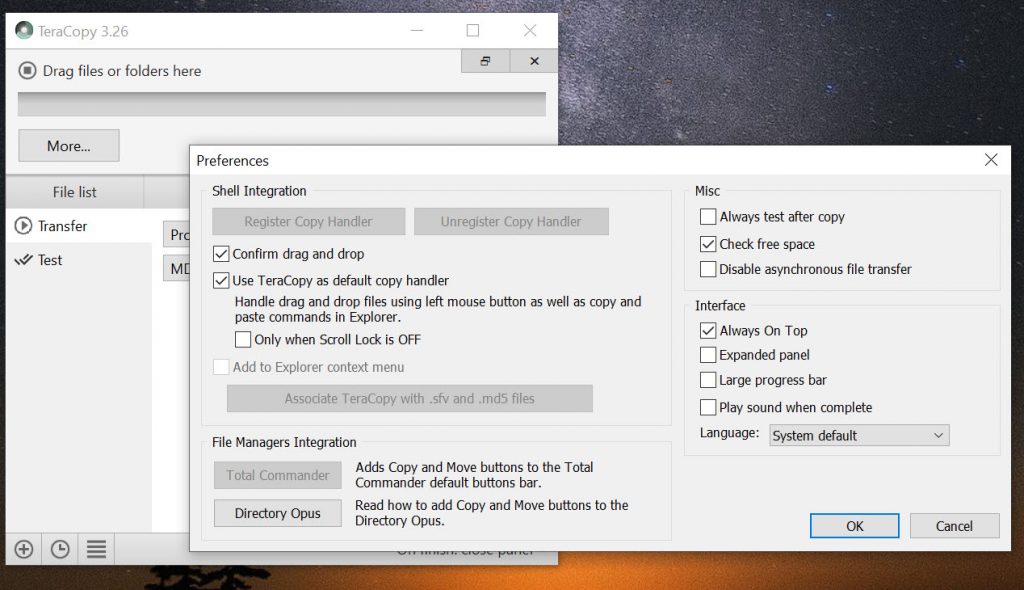Click the Test double-checkmark icon
The width and height of the screenshot is (1024, 590).
point(24,260)
